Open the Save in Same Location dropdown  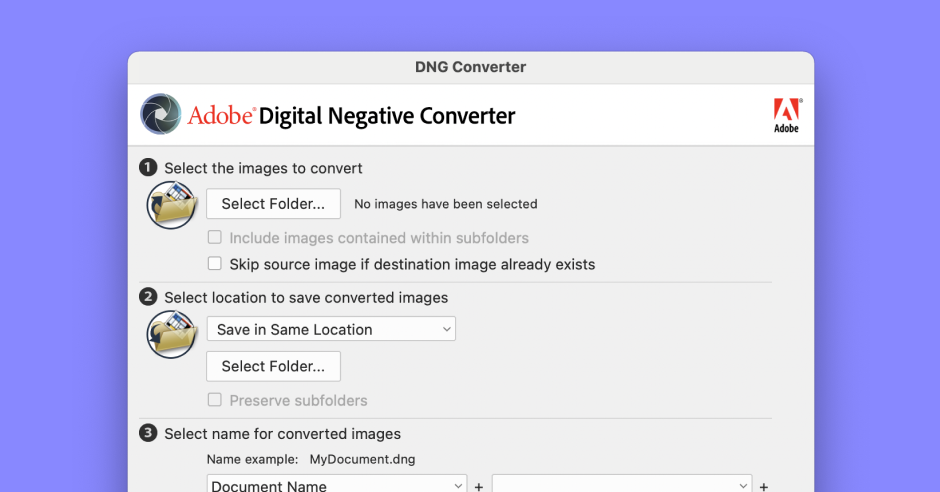[x=331, y=329]
